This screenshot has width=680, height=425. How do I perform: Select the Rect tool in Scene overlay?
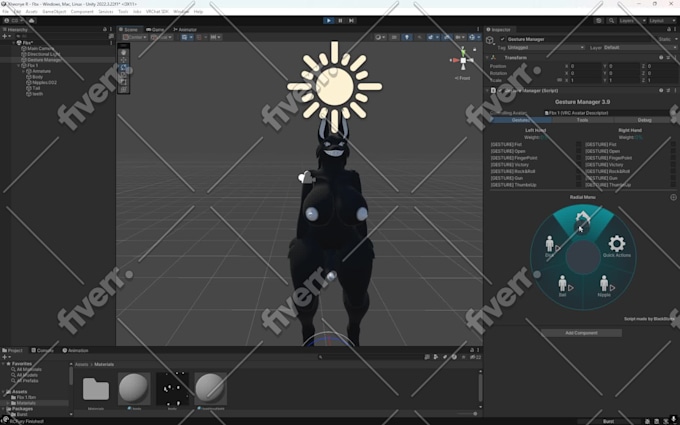(124, 82)
